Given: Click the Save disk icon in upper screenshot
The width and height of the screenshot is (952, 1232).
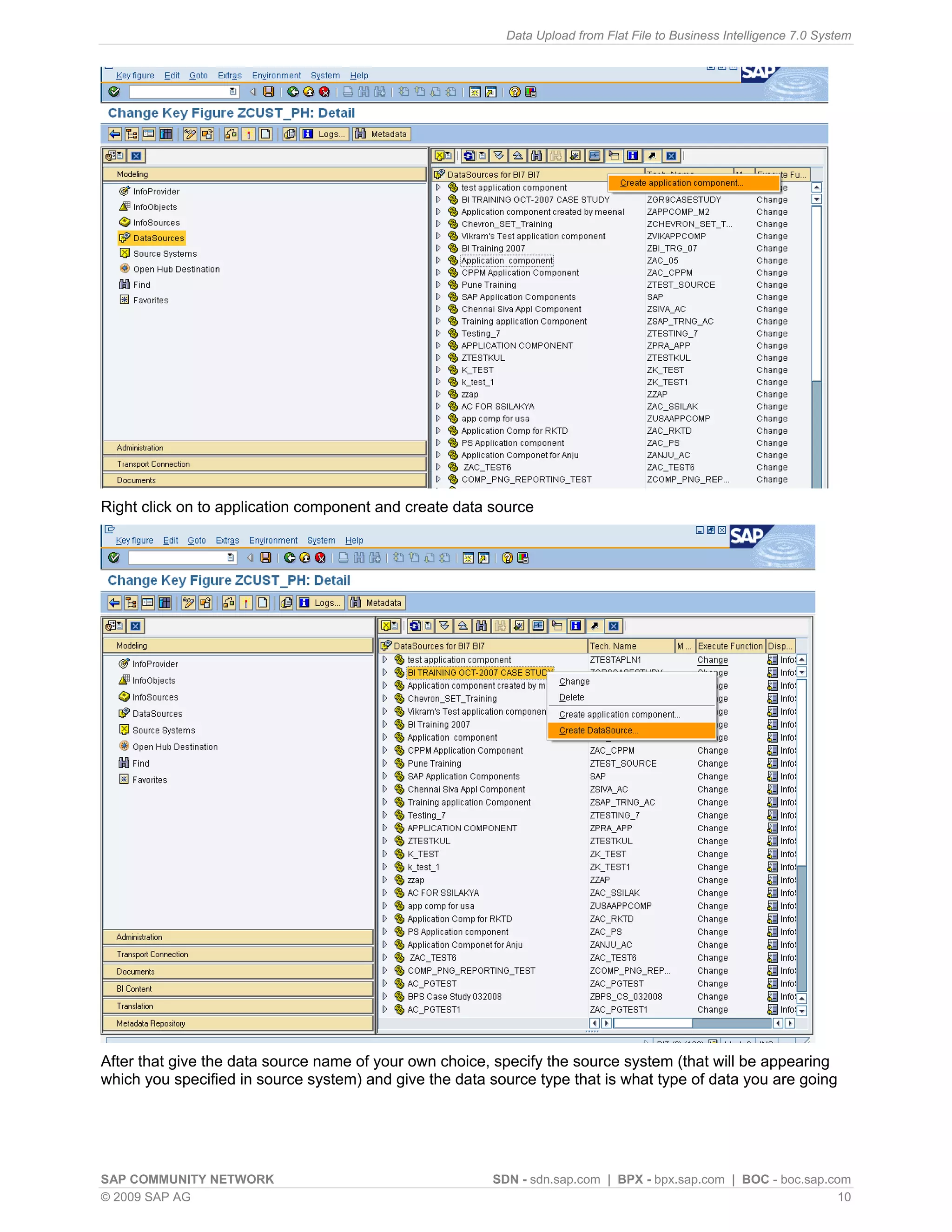Looking at the screenshot, I should click(x=269, y=92).
